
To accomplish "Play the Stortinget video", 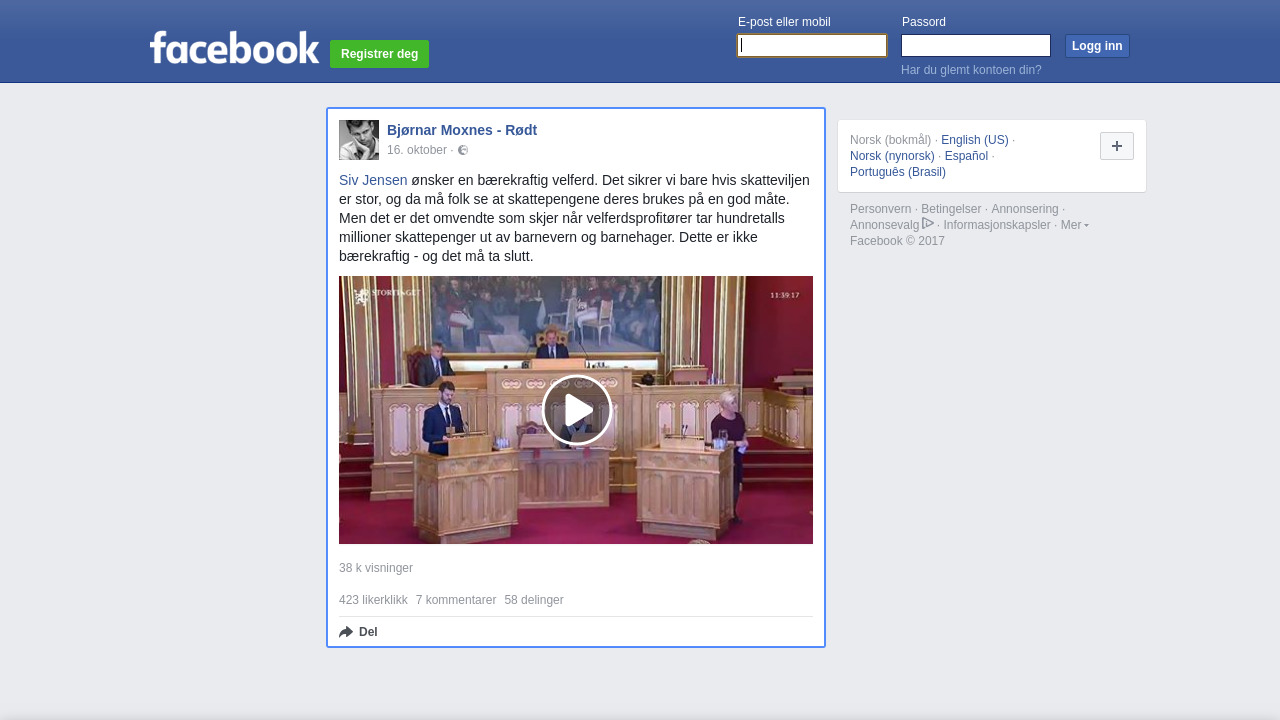I will 577,410.
